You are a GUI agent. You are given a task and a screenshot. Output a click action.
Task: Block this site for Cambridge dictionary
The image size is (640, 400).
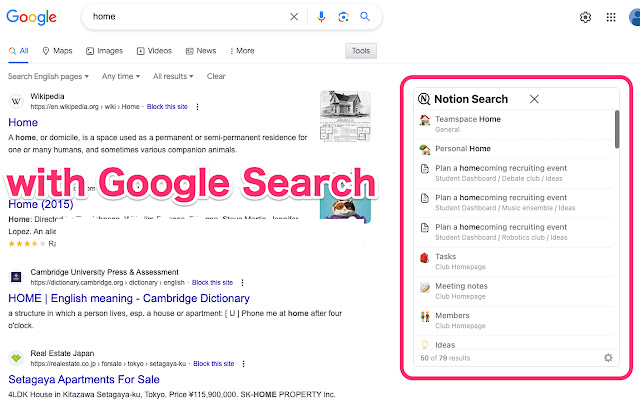(212, 282)
